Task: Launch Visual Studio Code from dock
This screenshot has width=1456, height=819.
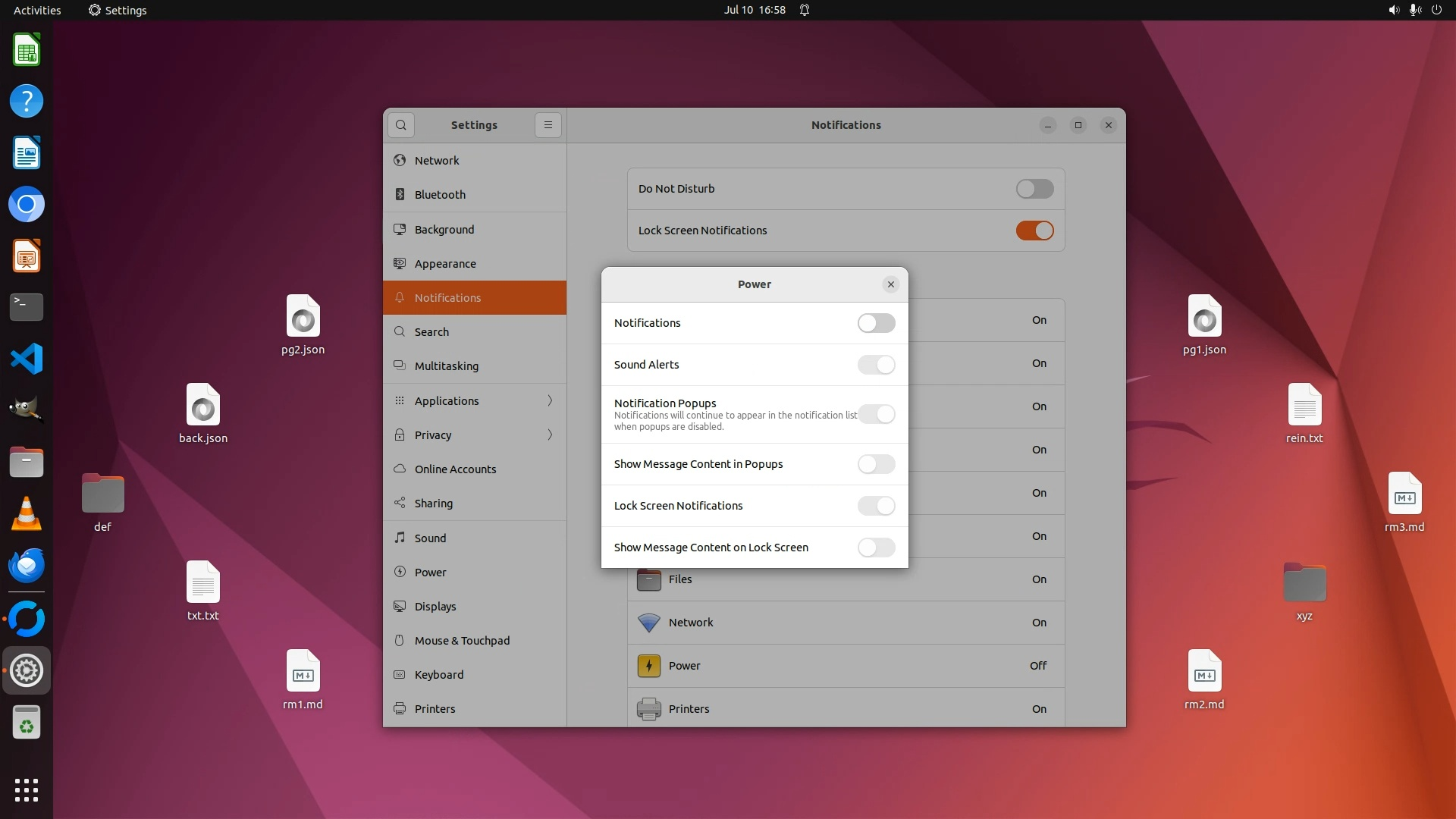Action: point(27,359)
